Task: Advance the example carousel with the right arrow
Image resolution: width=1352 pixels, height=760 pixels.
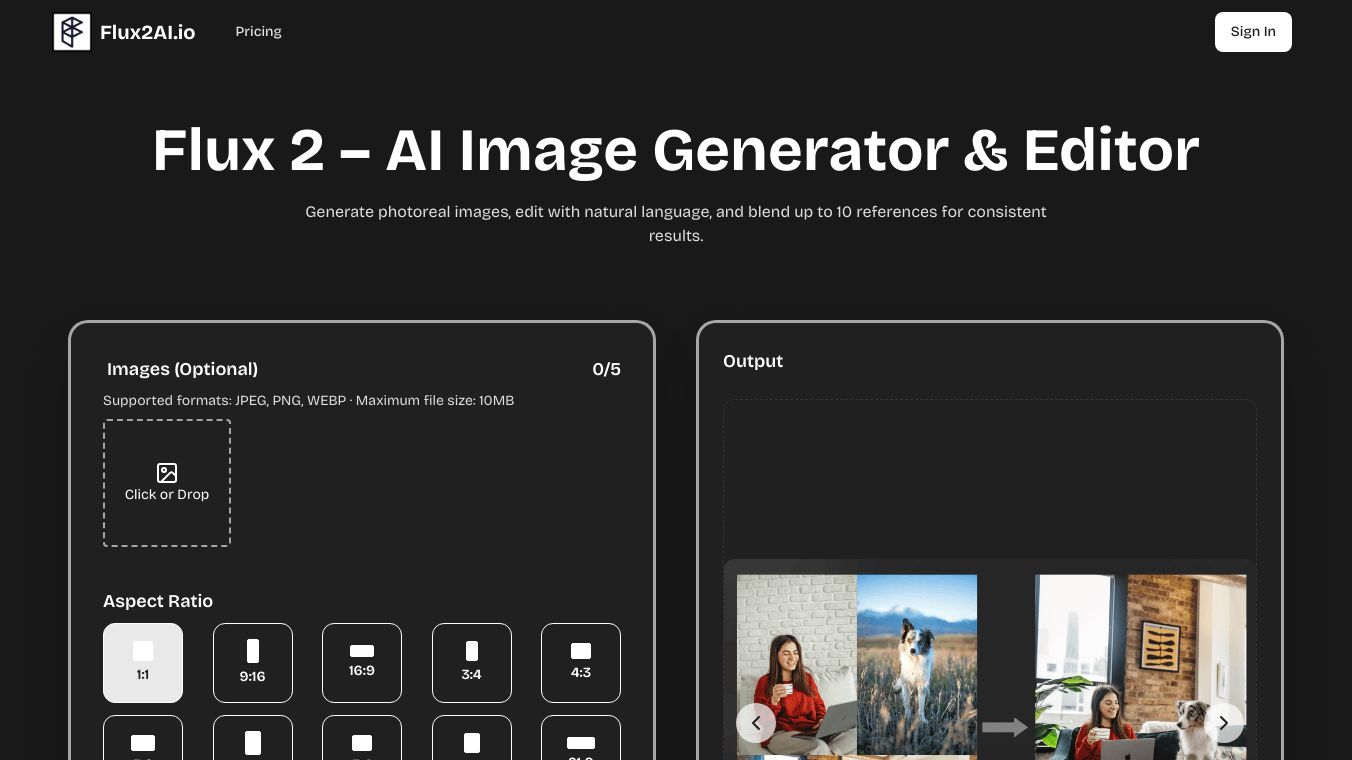Action: click(1224, 723)
